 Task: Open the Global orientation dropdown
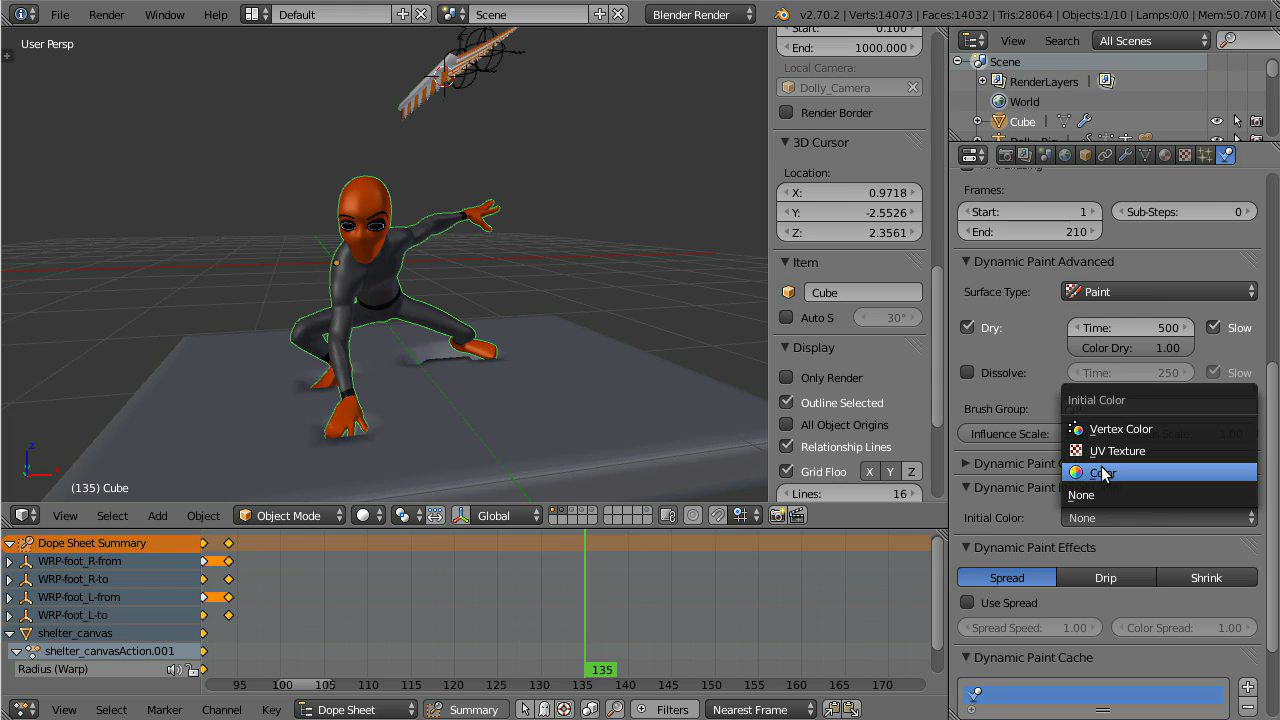[x=507, y=515]
